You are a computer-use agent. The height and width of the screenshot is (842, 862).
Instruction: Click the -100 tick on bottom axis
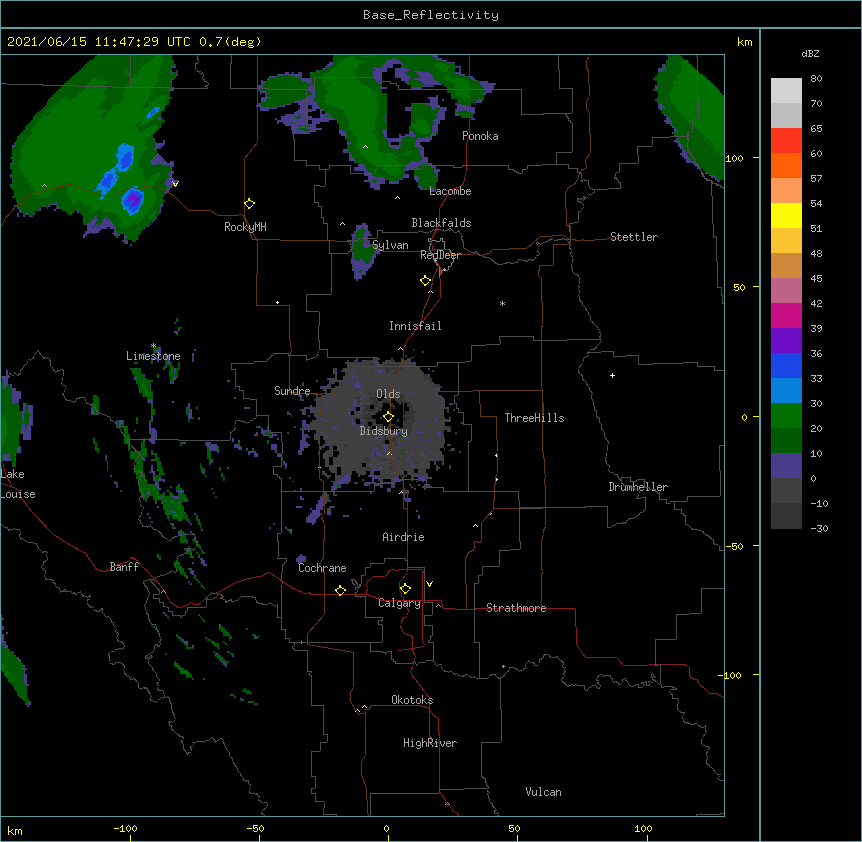coord(125,828)
